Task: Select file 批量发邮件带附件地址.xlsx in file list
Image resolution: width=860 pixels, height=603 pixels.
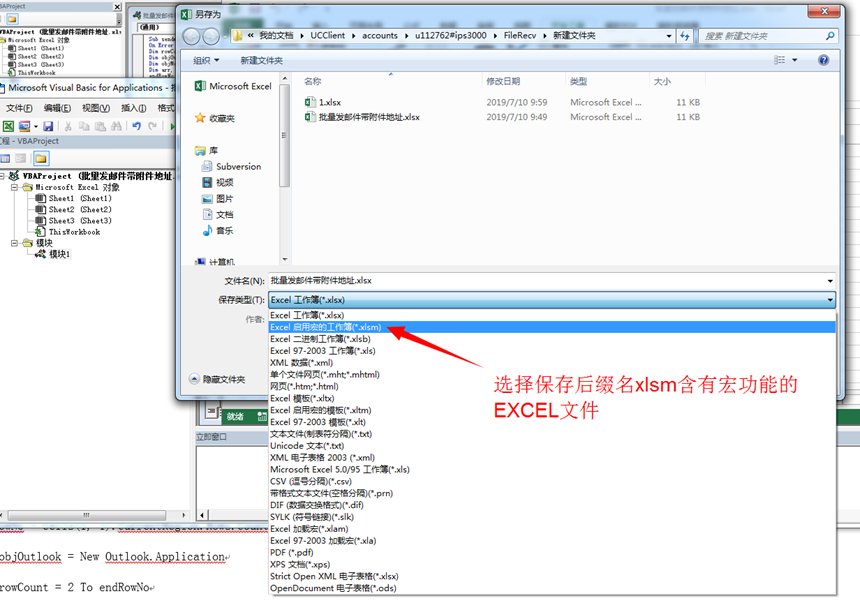Action: [363, 117]
